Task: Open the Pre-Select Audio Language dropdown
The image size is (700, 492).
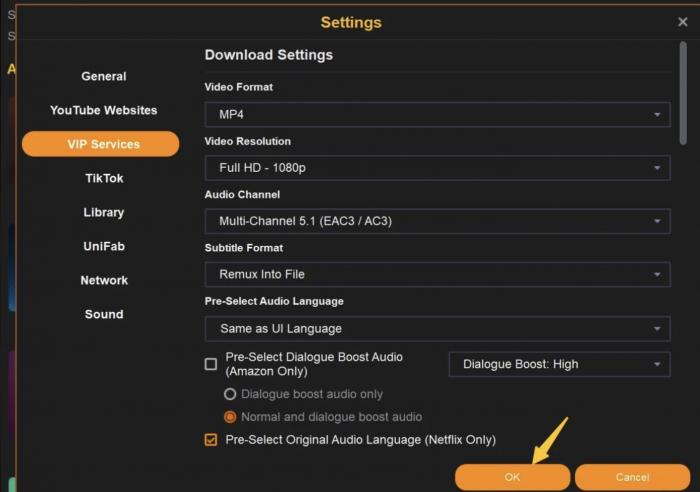Action: pyautogui.click(x=438, y=329)
